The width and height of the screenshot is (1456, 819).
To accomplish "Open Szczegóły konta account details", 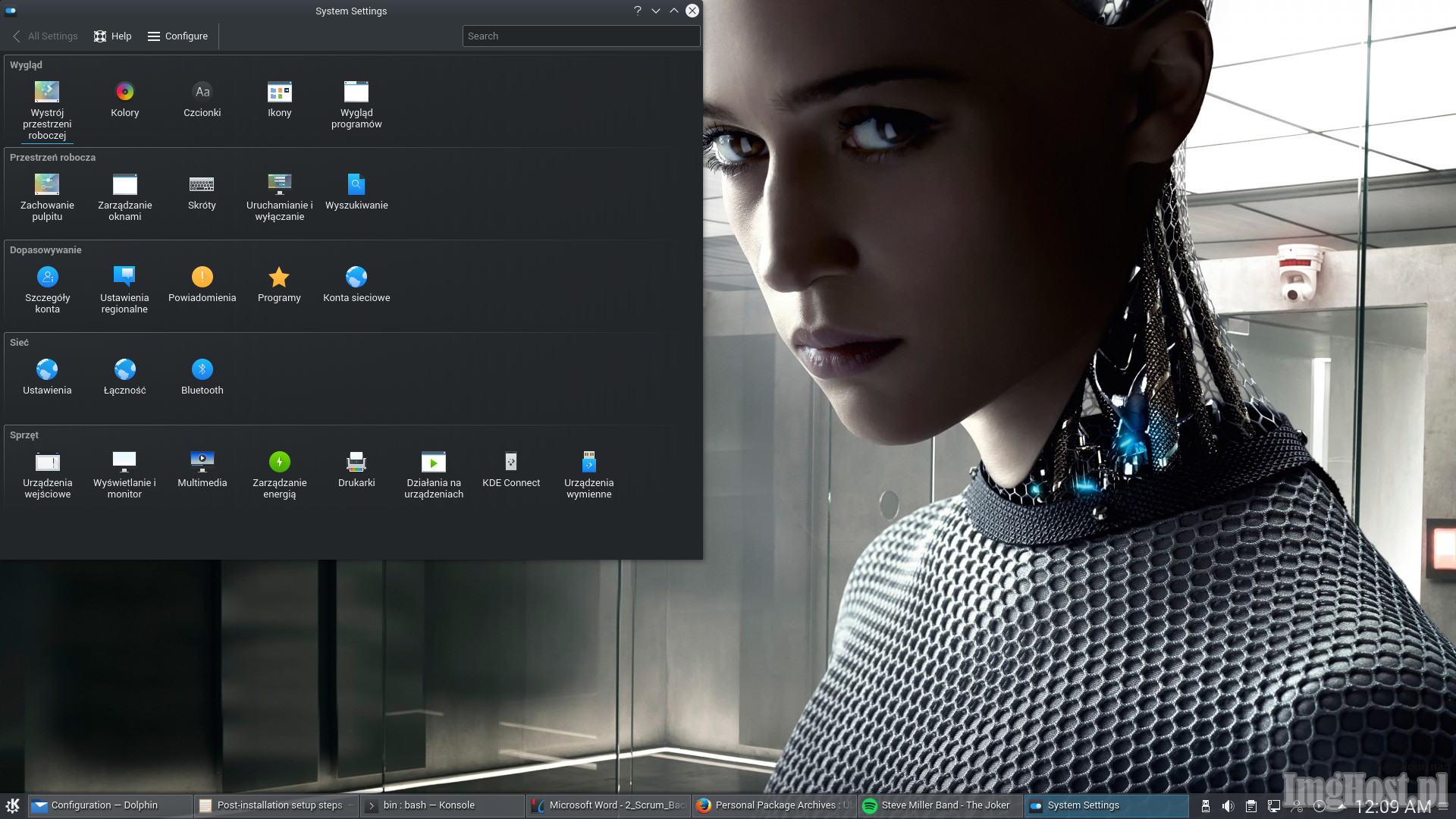I will (x=47, y=290).
